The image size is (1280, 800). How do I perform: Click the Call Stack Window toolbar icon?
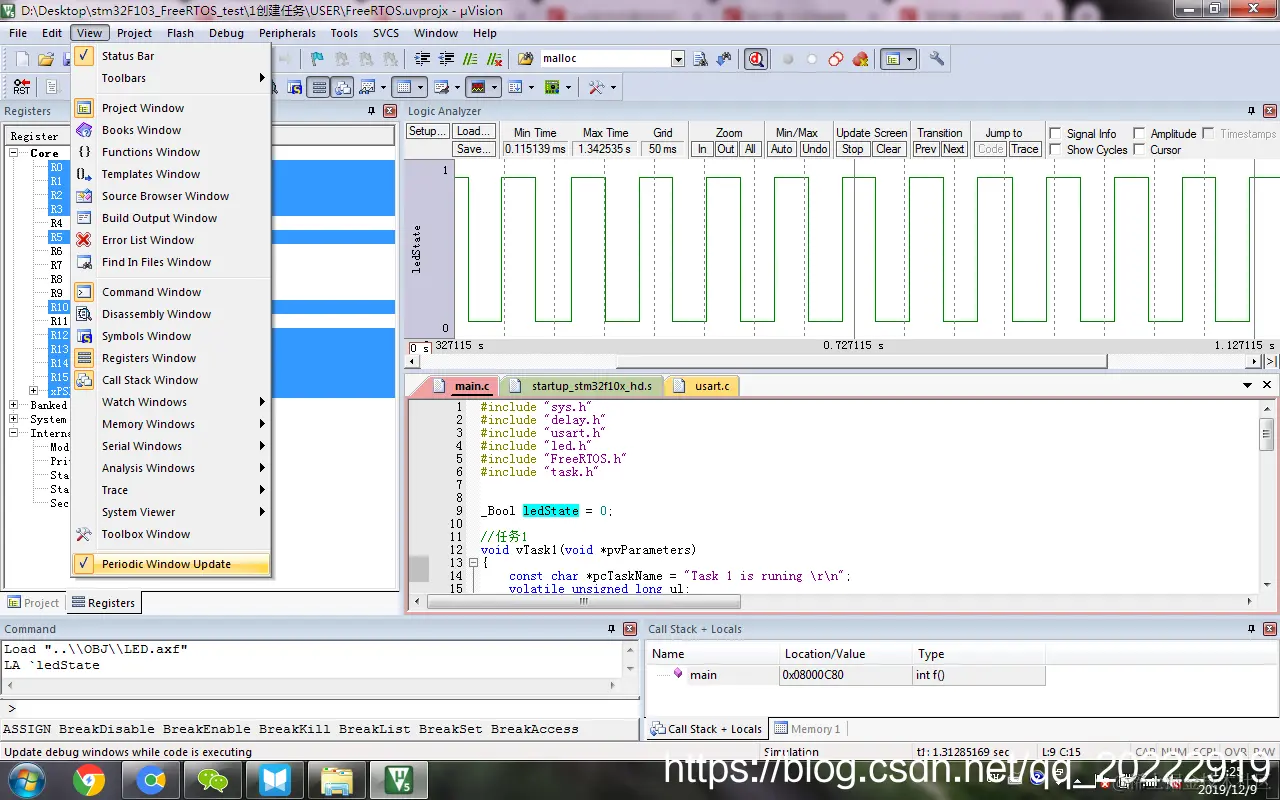pyautogui.click(x=343, y=87)
